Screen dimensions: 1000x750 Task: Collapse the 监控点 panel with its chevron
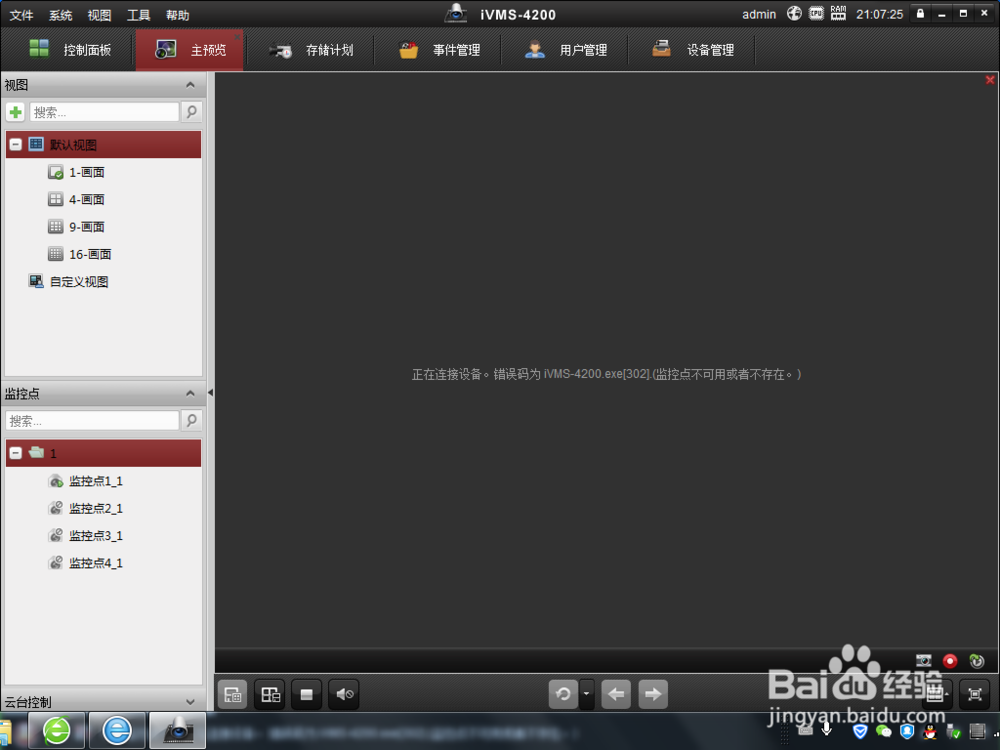coord(190,393)
